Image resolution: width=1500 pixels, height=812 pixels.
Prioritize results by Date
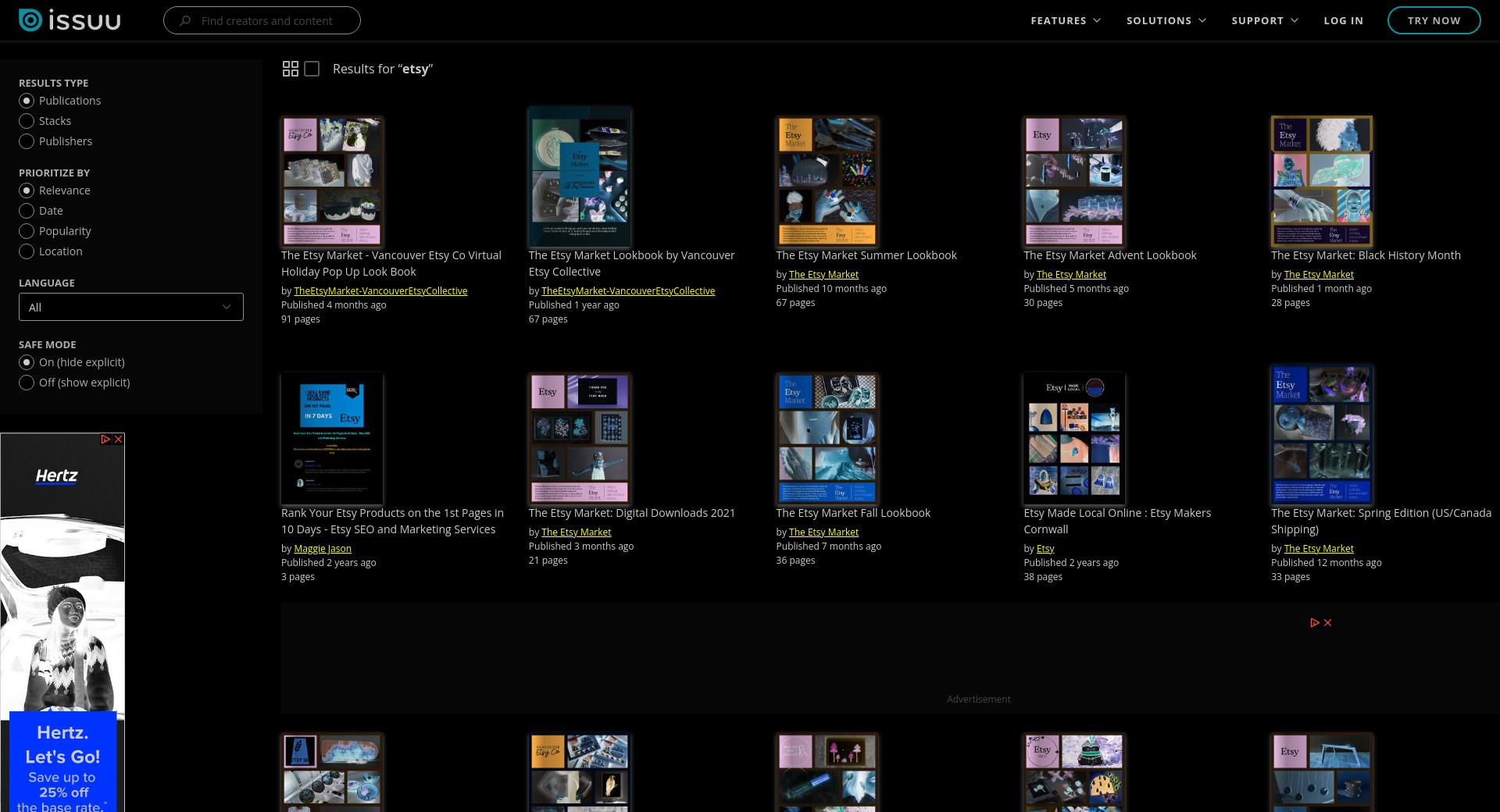[41, 211]
